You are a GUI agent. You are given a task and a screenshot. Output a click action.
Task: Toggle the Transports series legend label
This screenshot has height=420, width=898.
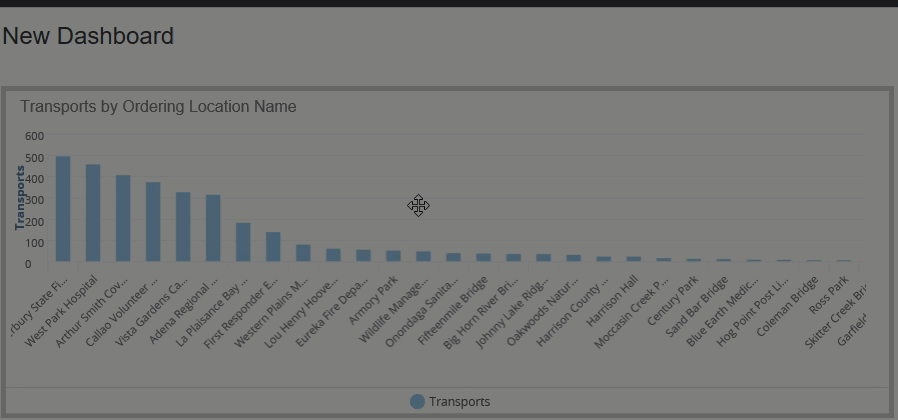coord(459,402)
